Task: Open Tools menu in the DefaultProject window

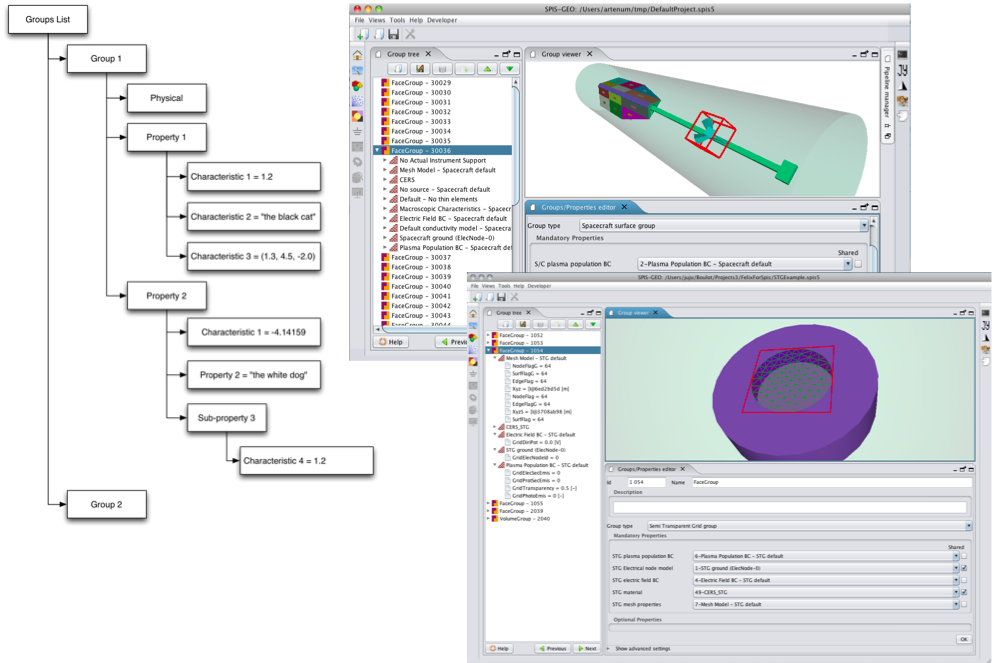Action: [397, 20]
